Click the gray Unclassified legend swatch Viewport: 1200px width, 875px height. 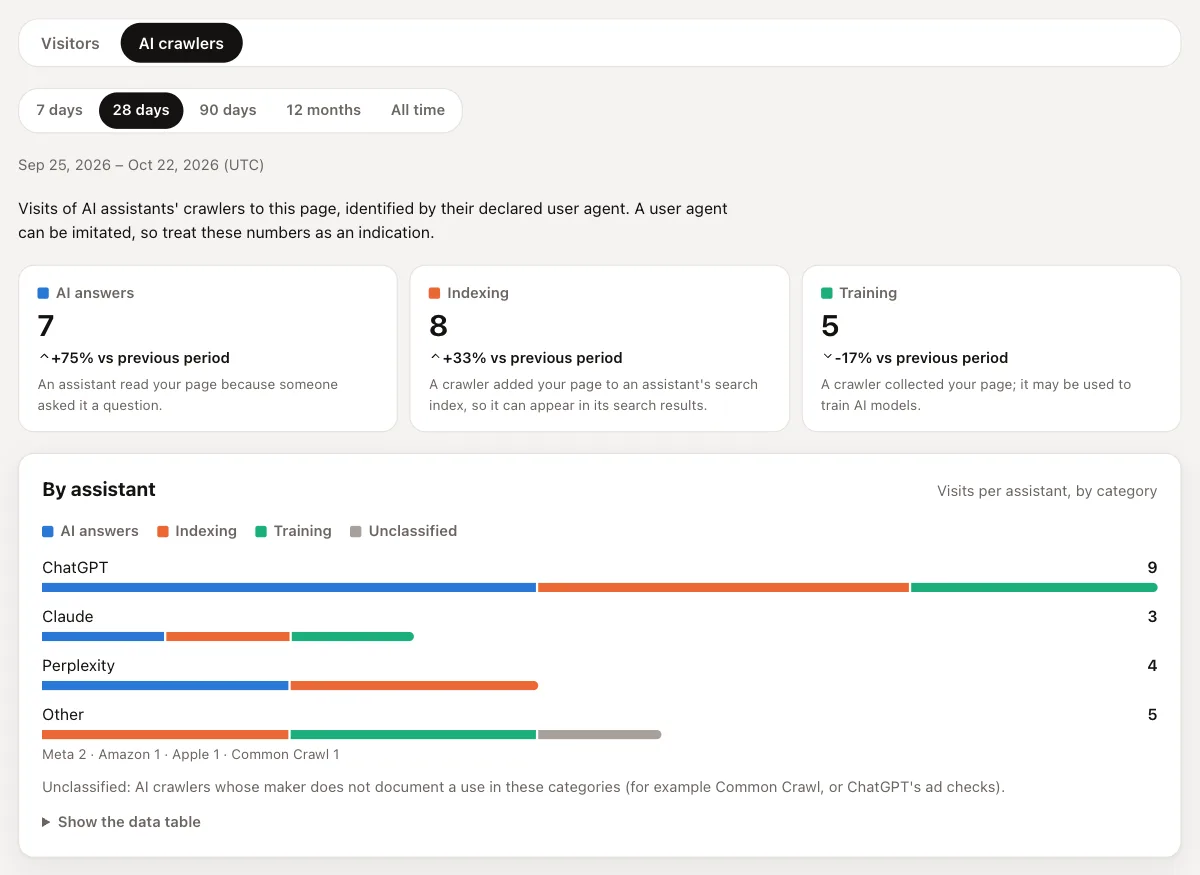(x=355, y=531)
